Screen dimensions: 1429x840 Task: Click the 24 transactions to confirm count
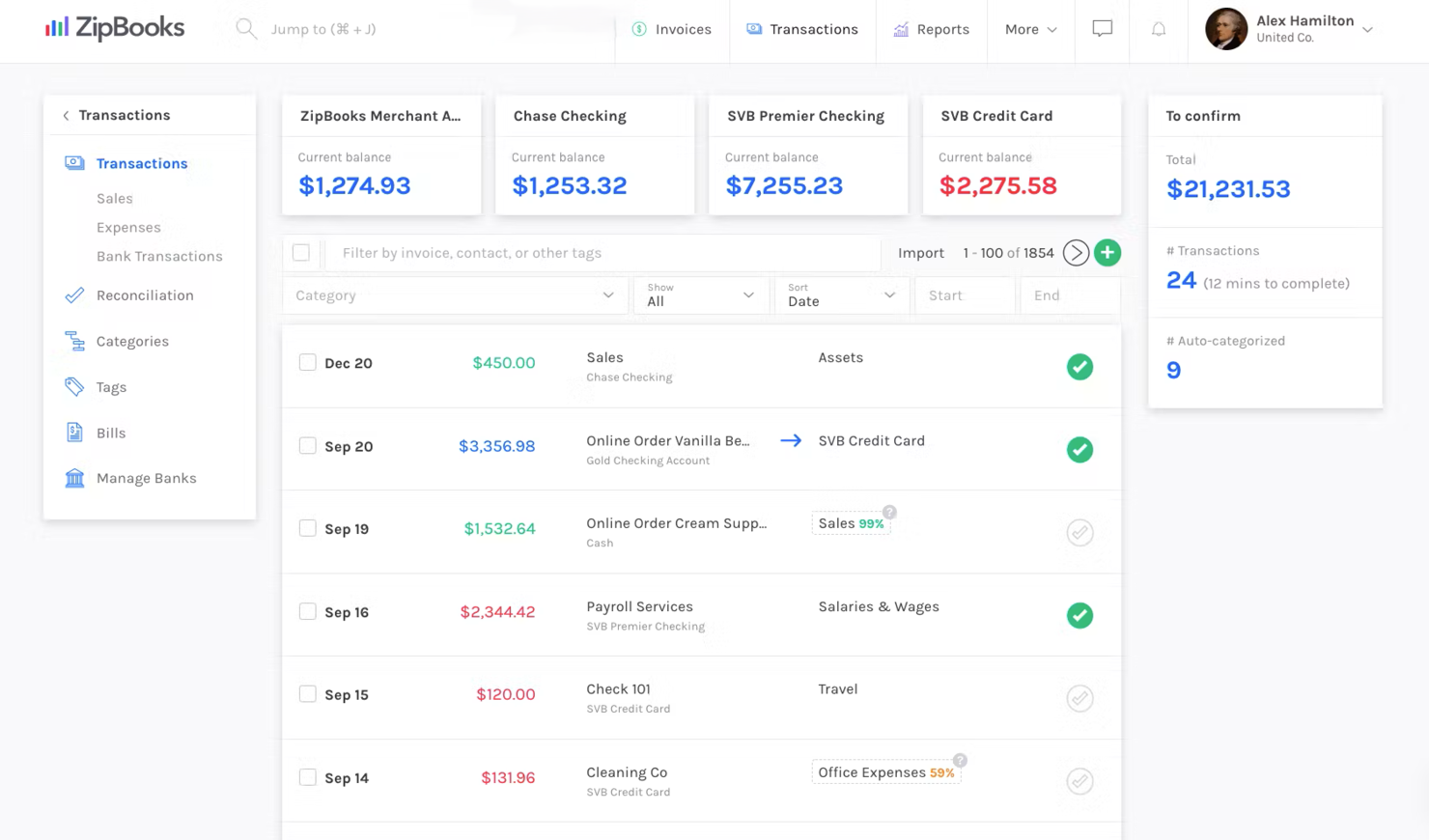tap(1181, 281)
